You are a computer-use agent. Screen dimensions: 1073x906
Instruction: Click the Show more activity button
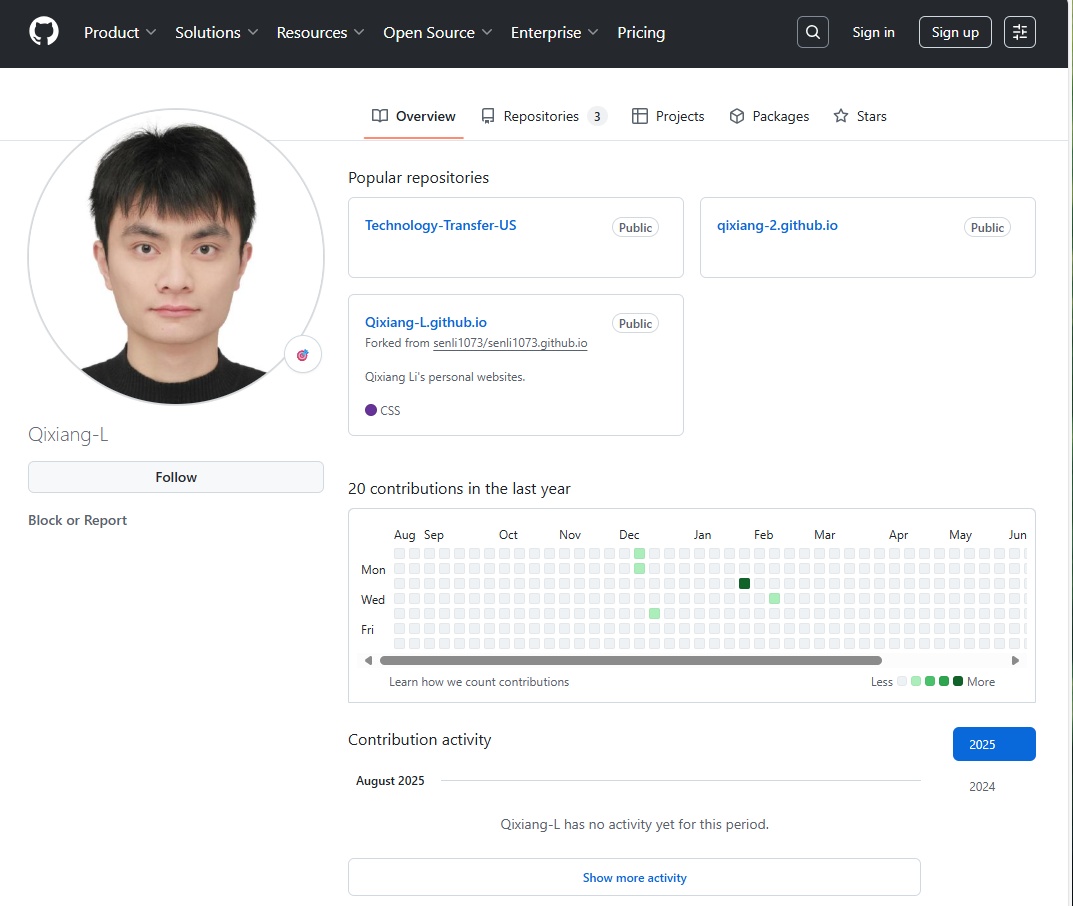click(634, 877)
